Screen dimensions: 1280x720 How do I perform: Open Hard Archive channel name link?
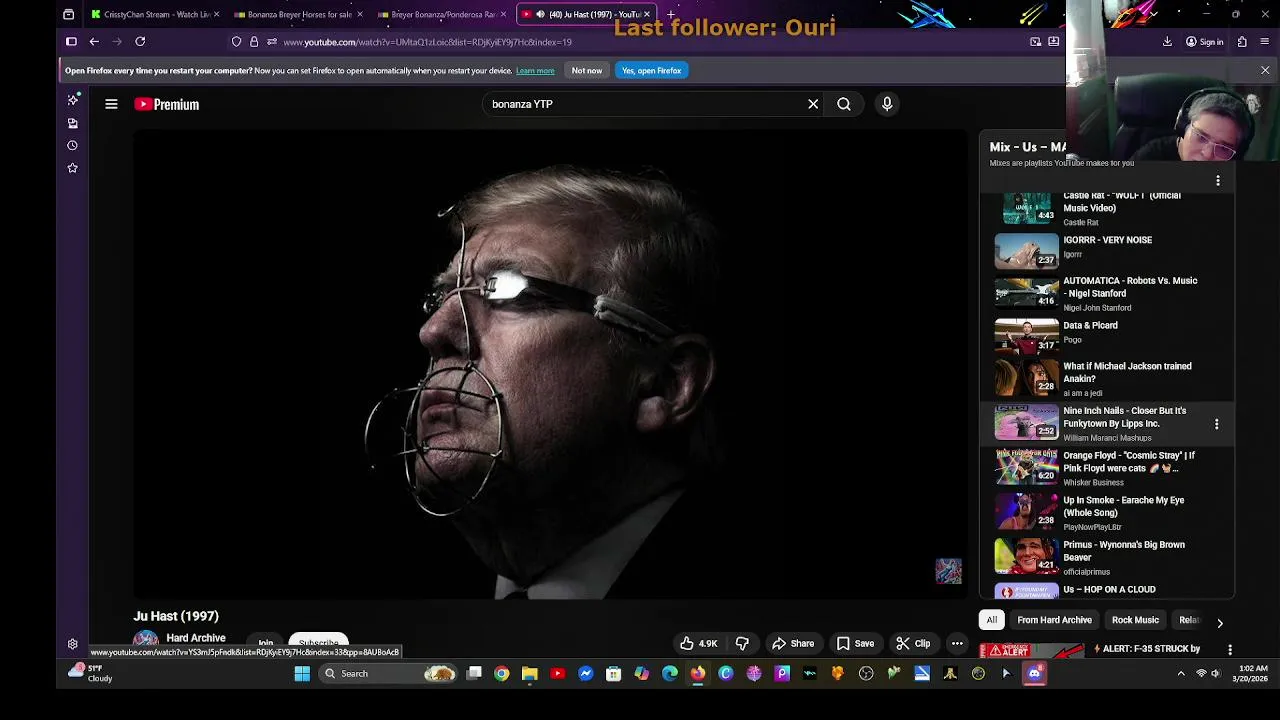(196, 638)
